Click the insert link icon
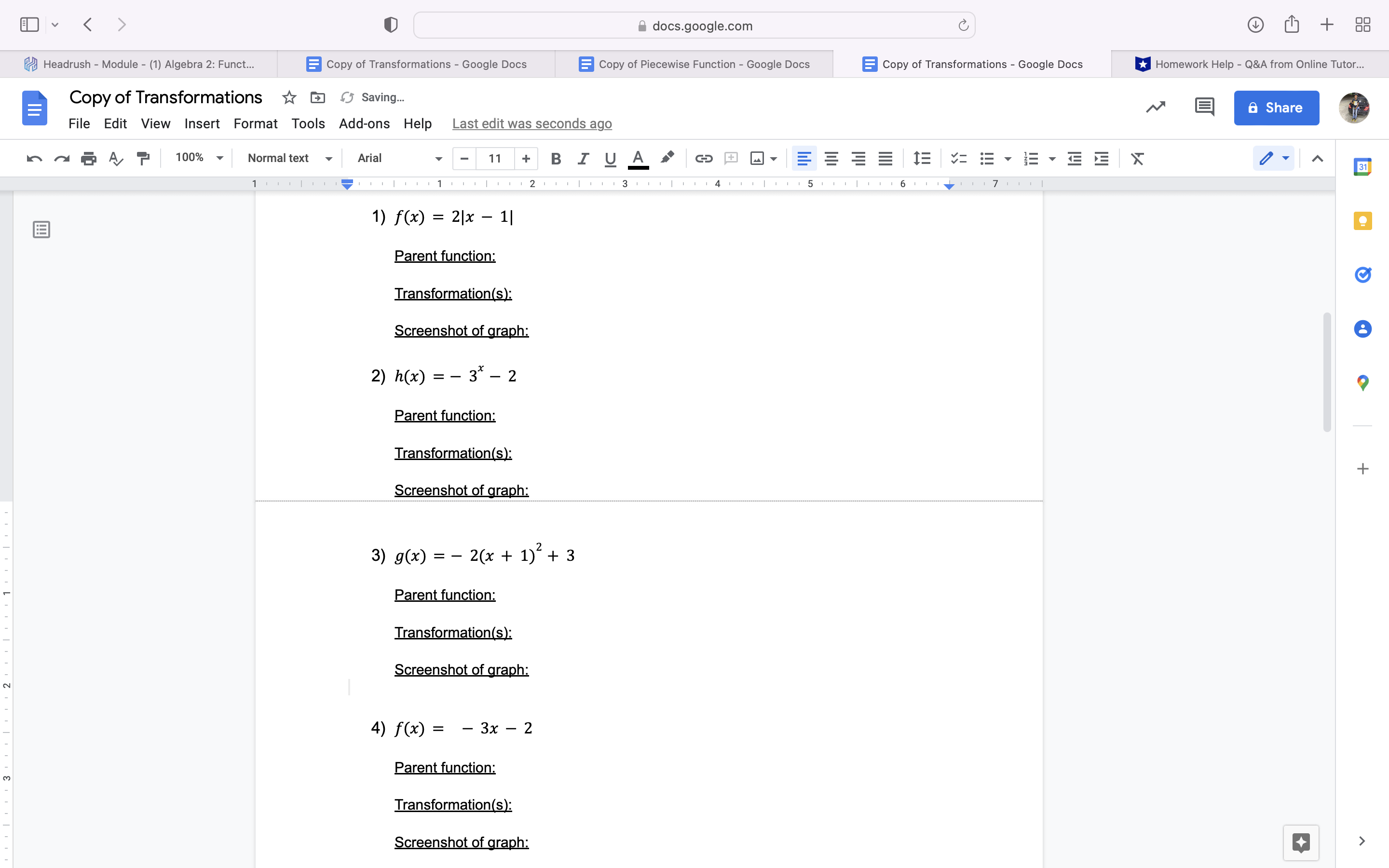 click(703, 158)
